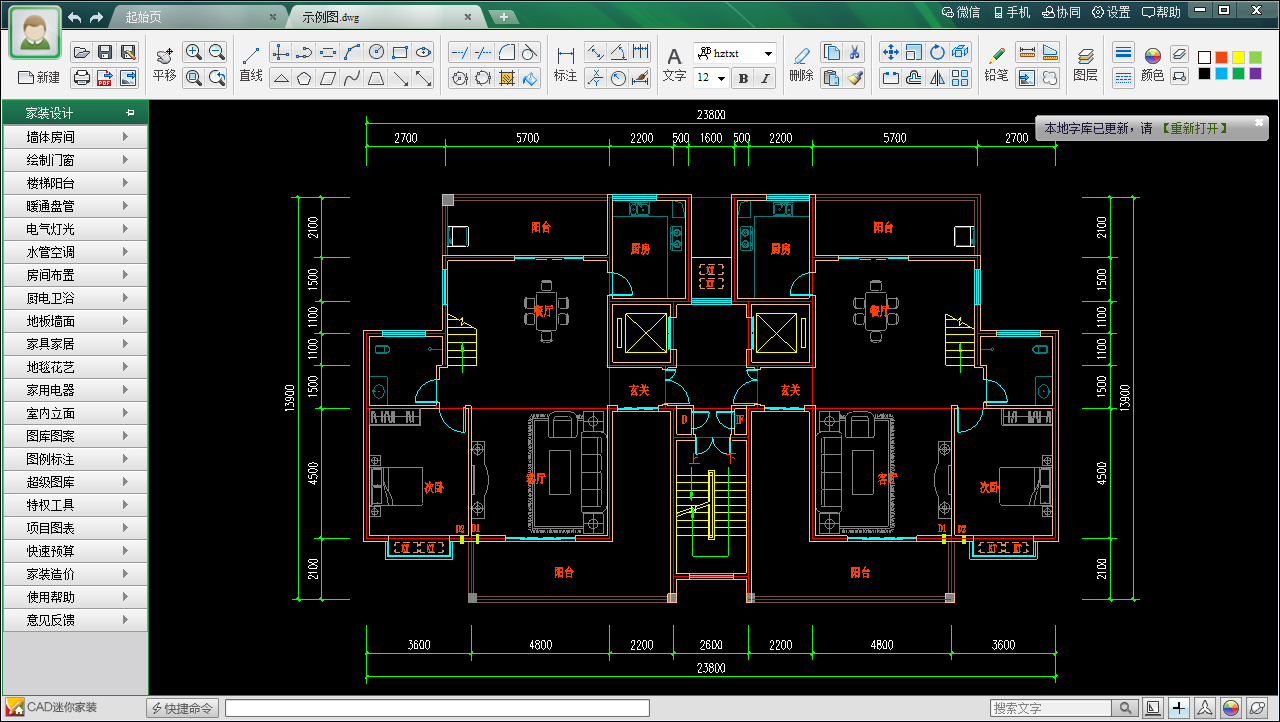Toggle crosshair cursor button in status bar
Screen dimensions: 1280x722
point(1179,708)
